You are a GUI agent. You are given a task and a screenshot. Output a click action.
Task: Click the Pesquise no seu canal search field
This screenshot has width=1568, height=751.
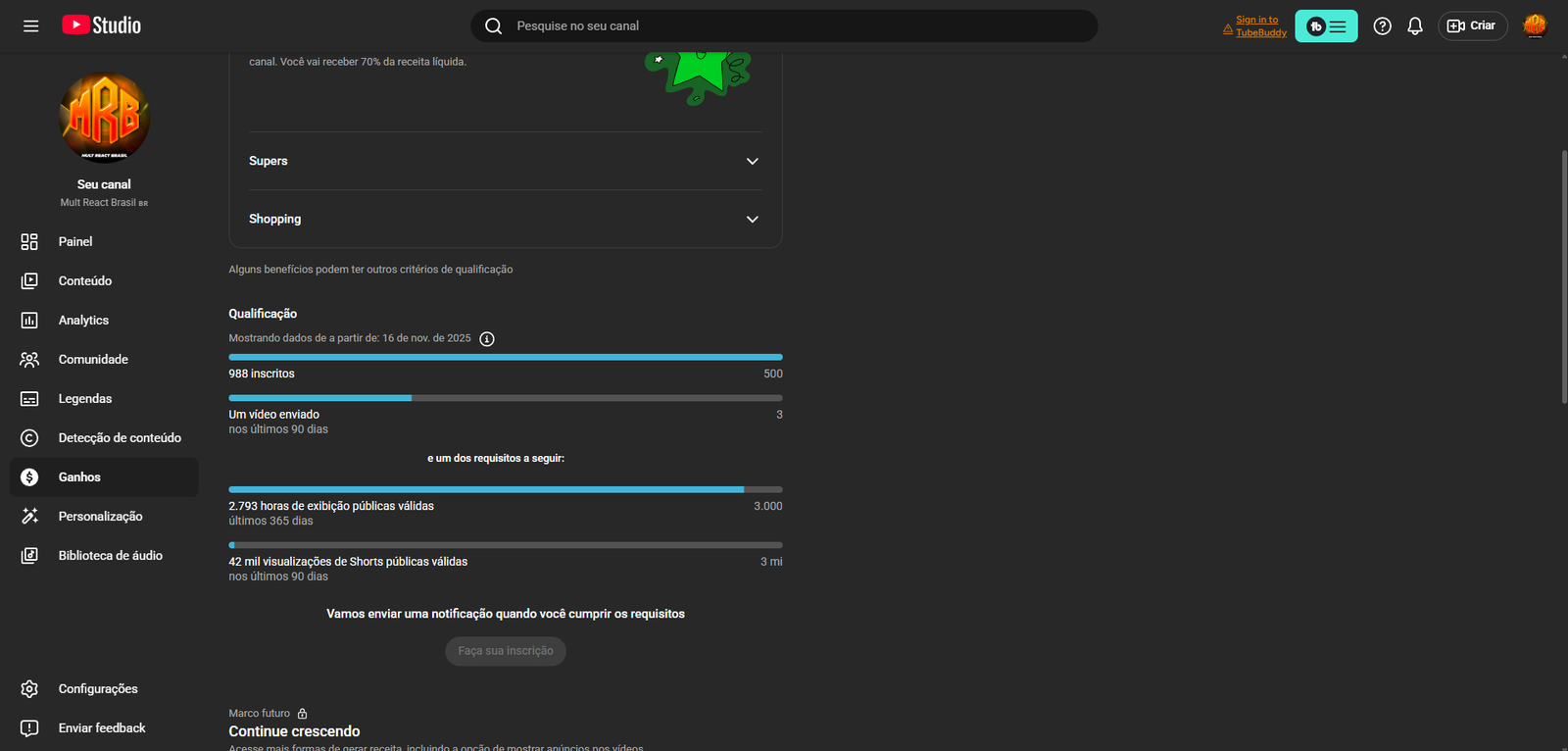784,26
